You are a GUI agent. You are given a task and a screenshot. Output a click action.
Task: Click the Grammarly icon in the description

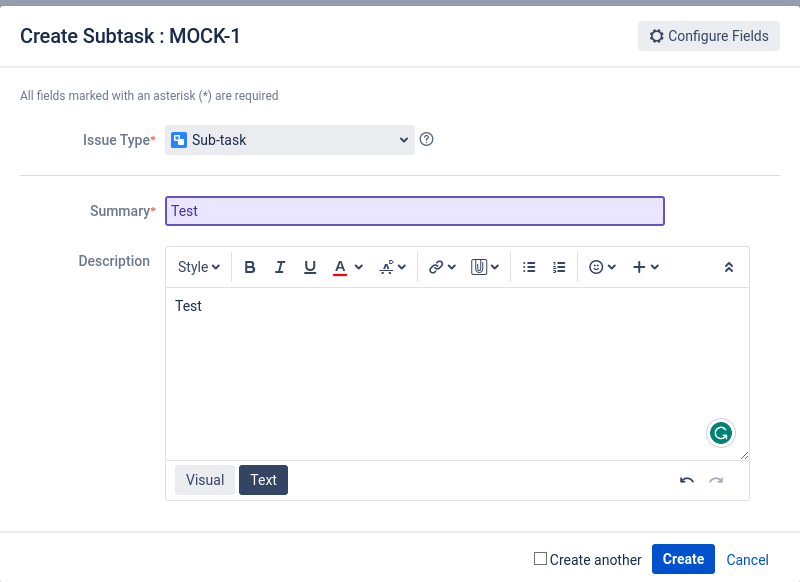[x=721, y=433]
